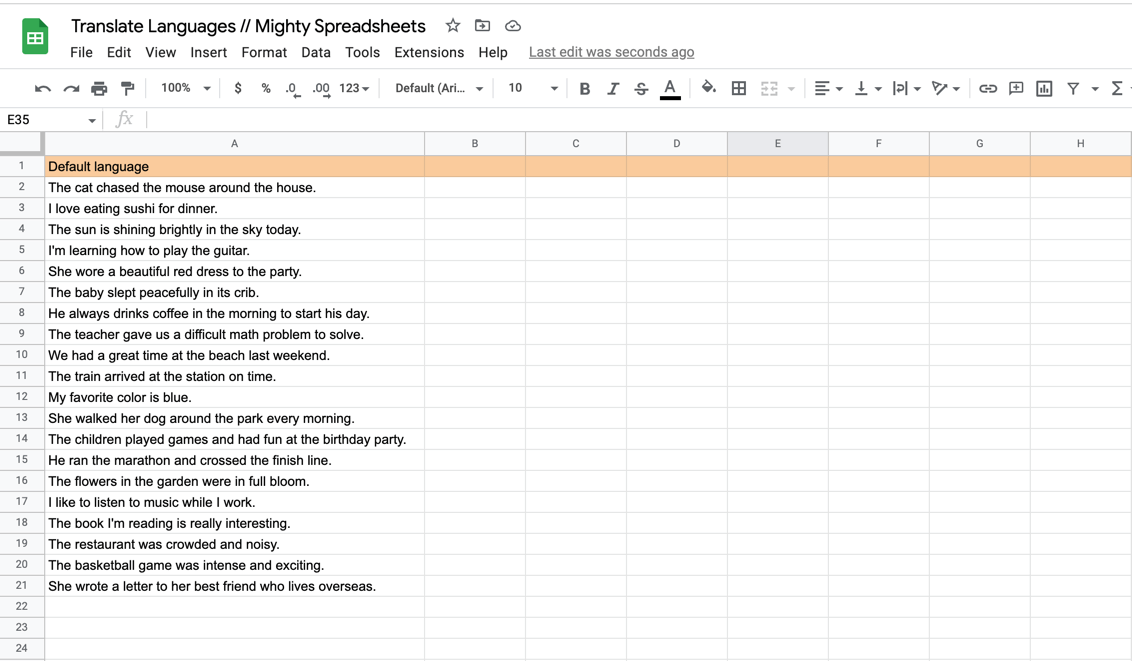The width and height of the screenshot is (1132, 661).
Task: Open text rotation dropdown
Action: [945, 88]
